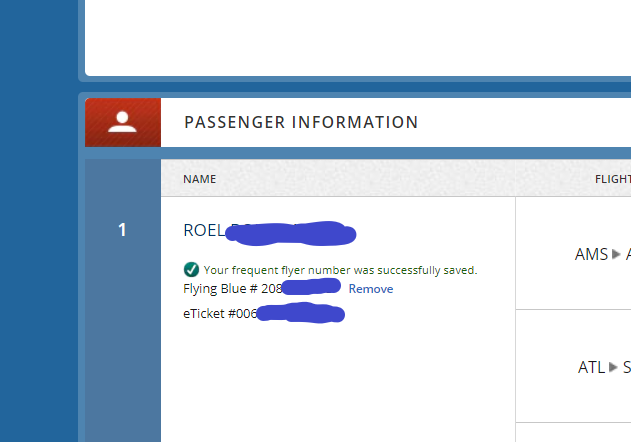This screenshot has height=442, width=631.
Task: Click the destination code right of ATL arrow
Action: 627,367
